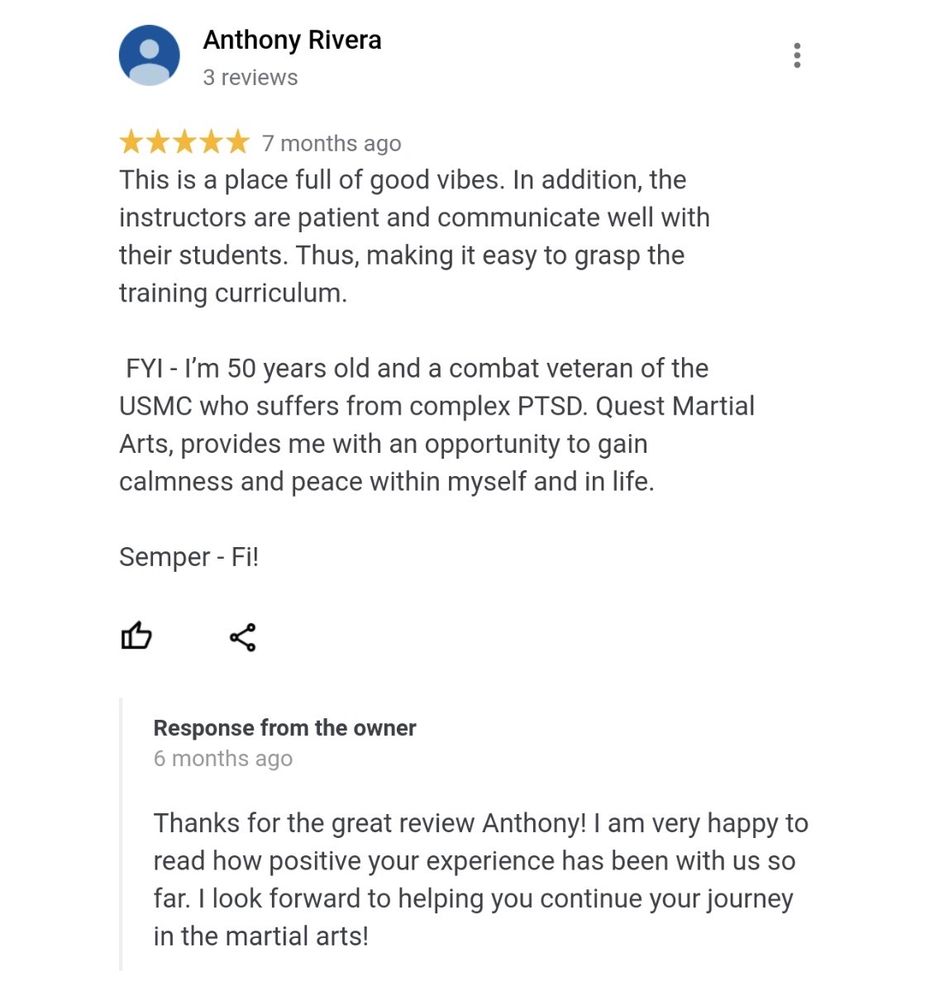This screenshot has width=930, height=1000.
Task: Open reviewer name Anthony Rivera
Action: point(292,41)
